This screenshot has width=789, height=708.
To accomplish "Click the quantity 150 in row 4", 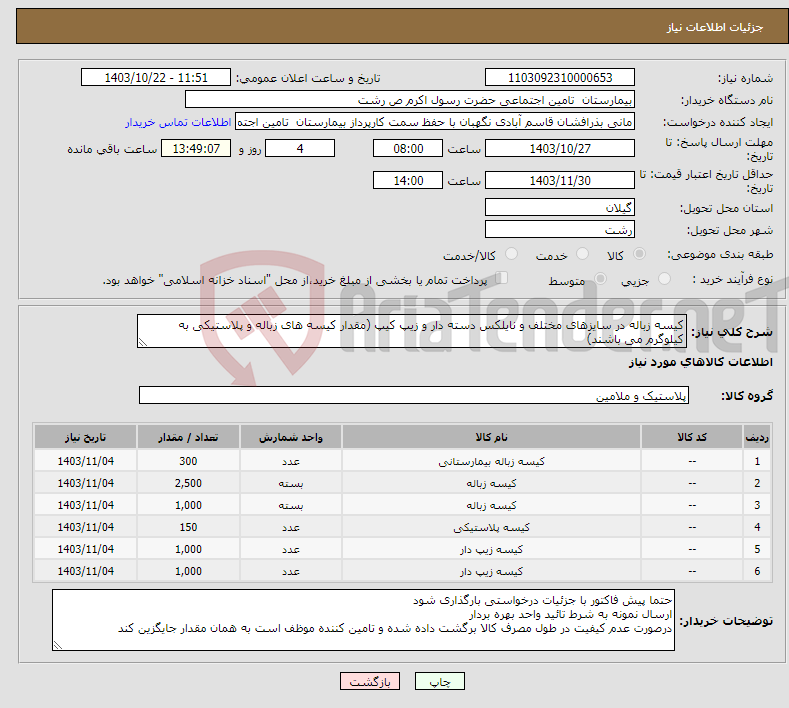I will tap(188, 527).
